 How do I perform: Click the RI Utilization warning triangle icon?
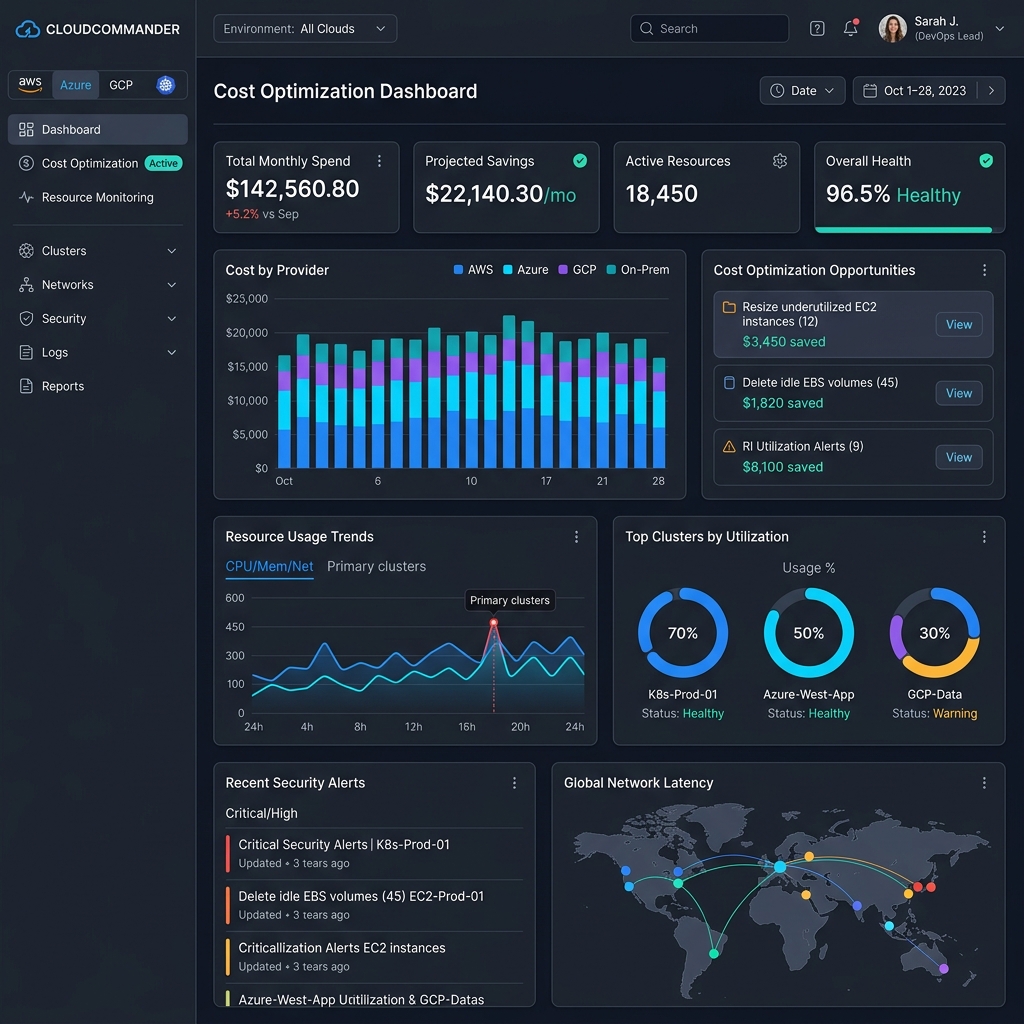coord(729,447)
